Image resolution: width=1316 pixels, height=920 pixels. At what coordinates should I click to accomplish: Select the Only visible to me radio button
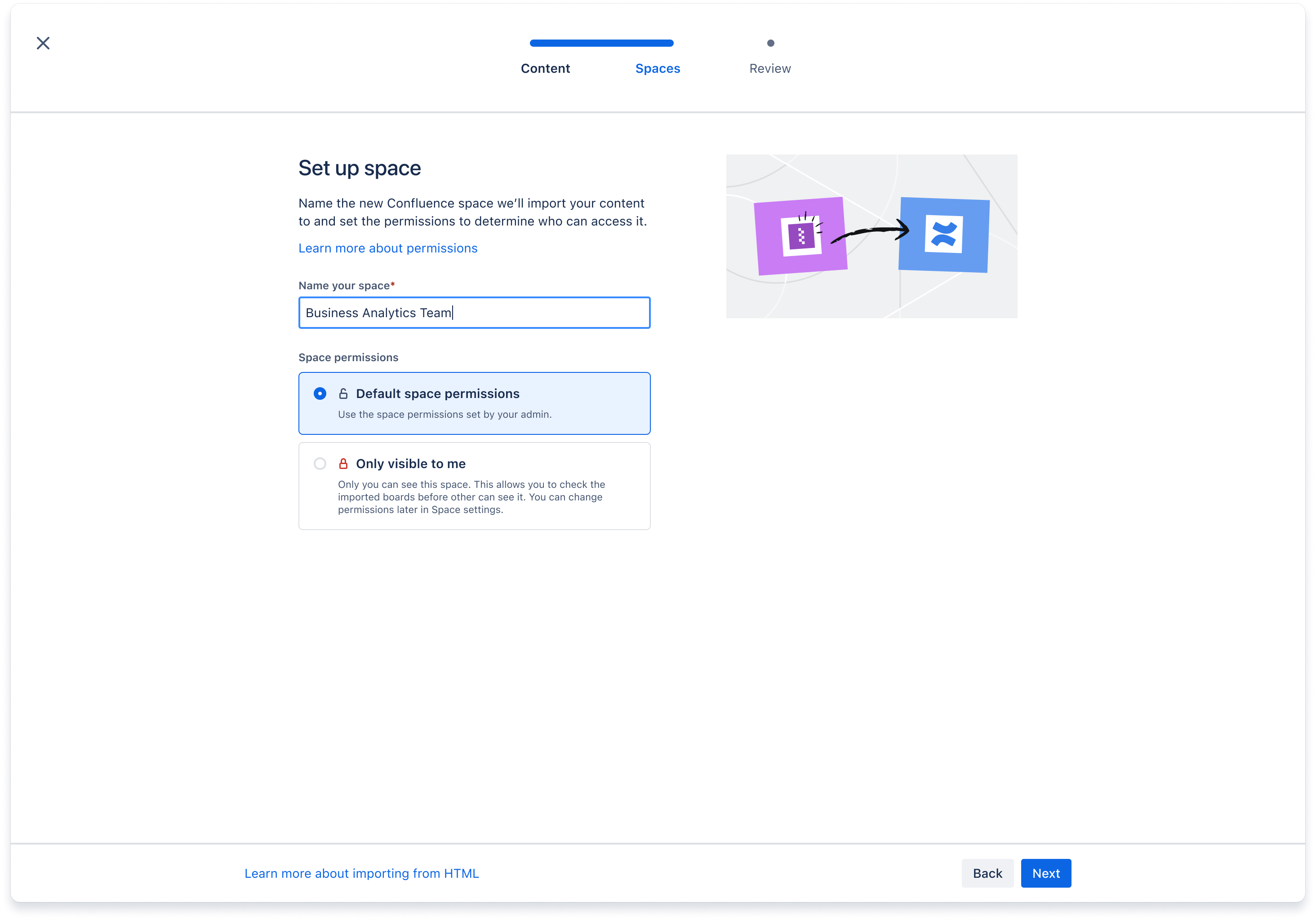coord(320,464)
